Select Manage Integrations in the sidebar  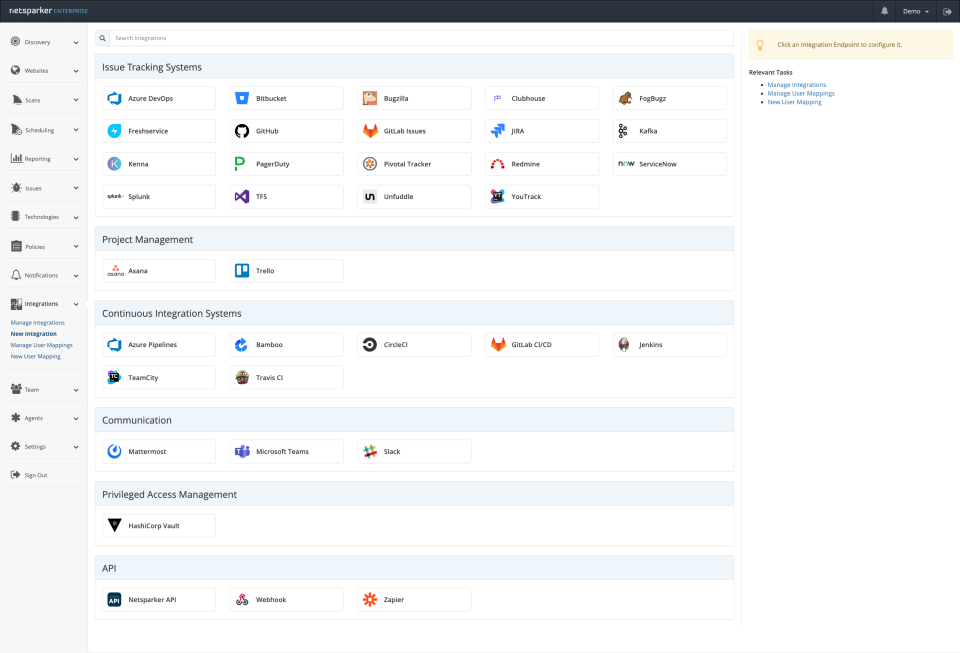tap(39, 322)
